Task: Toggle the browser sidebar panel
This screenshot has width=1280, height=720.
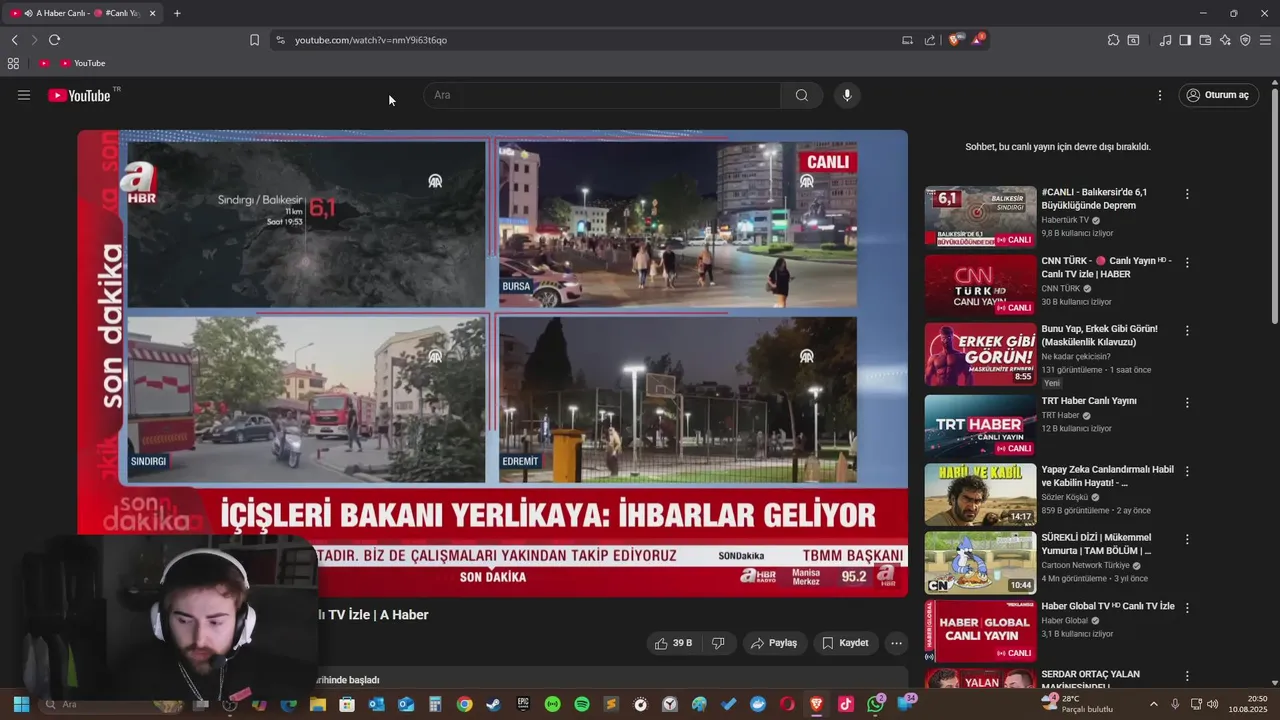Action: point(1185,40)
